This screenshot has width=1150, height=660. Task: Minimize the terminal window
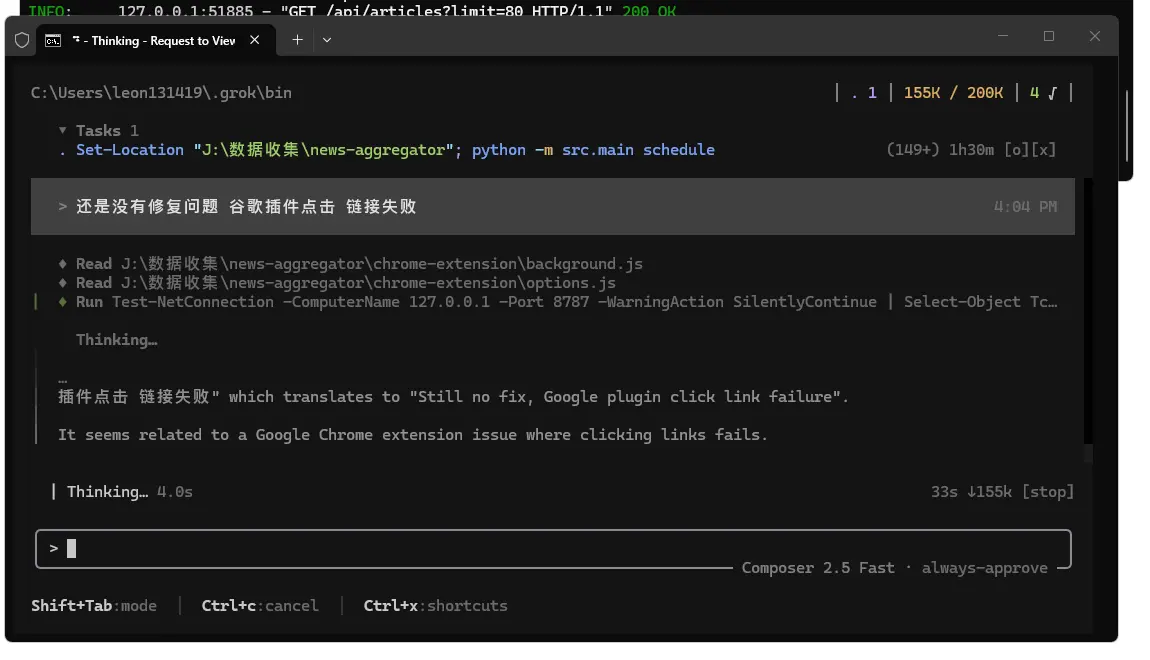point(1003,36)
